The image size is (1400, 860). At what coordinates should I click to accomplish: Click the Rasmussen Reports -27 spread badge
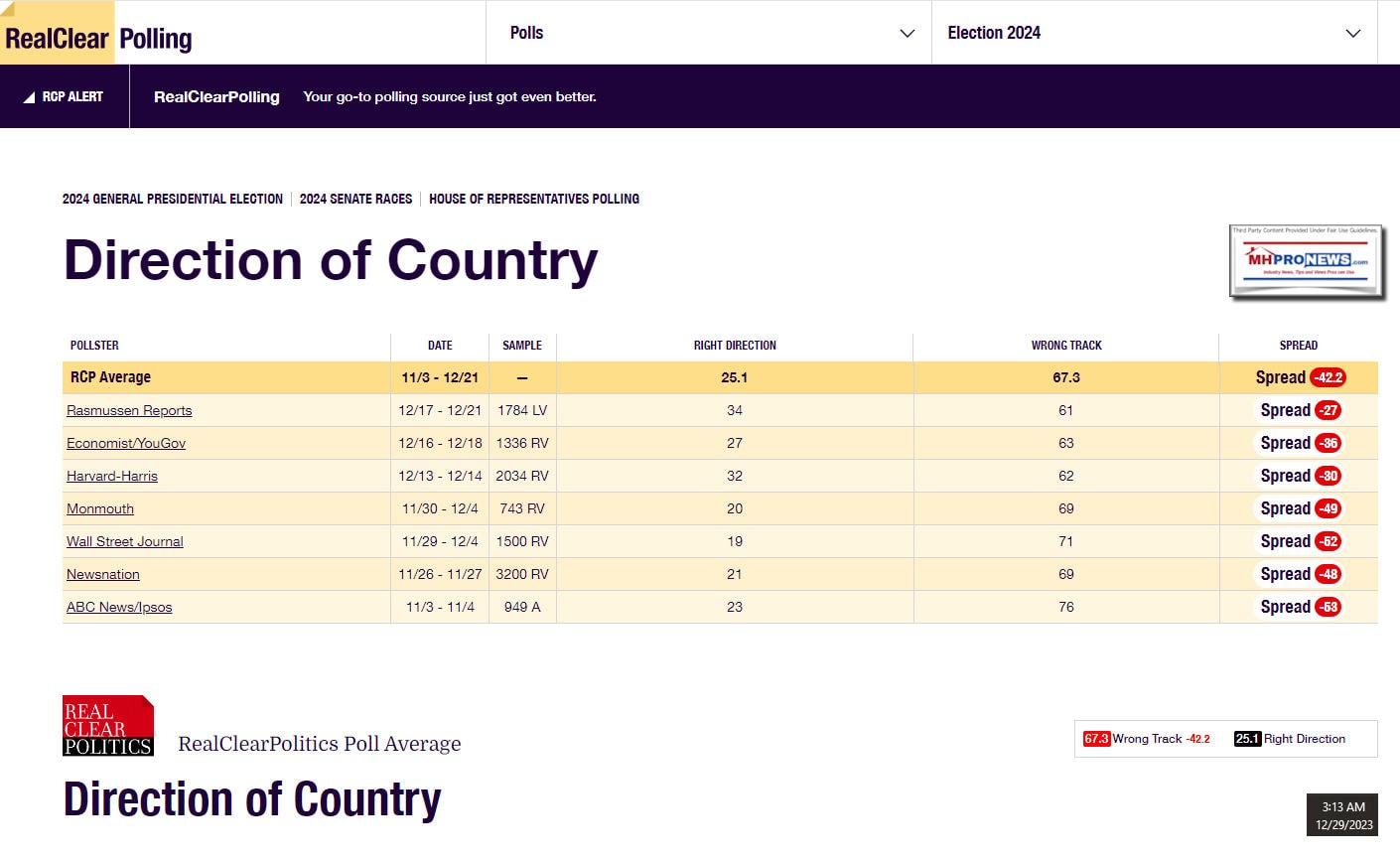point(1329,410)
